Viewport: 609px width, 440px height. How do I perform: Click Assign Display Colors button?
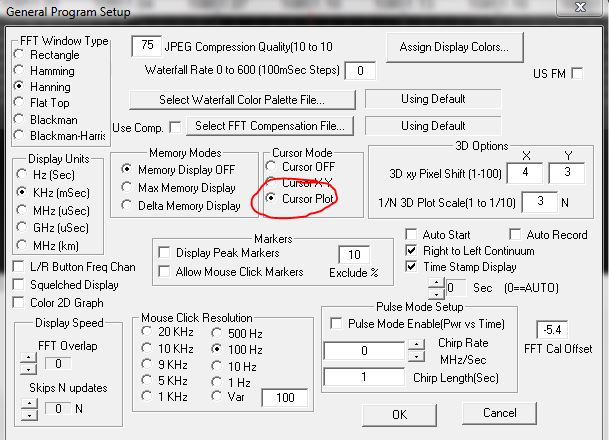pos(454,46)
